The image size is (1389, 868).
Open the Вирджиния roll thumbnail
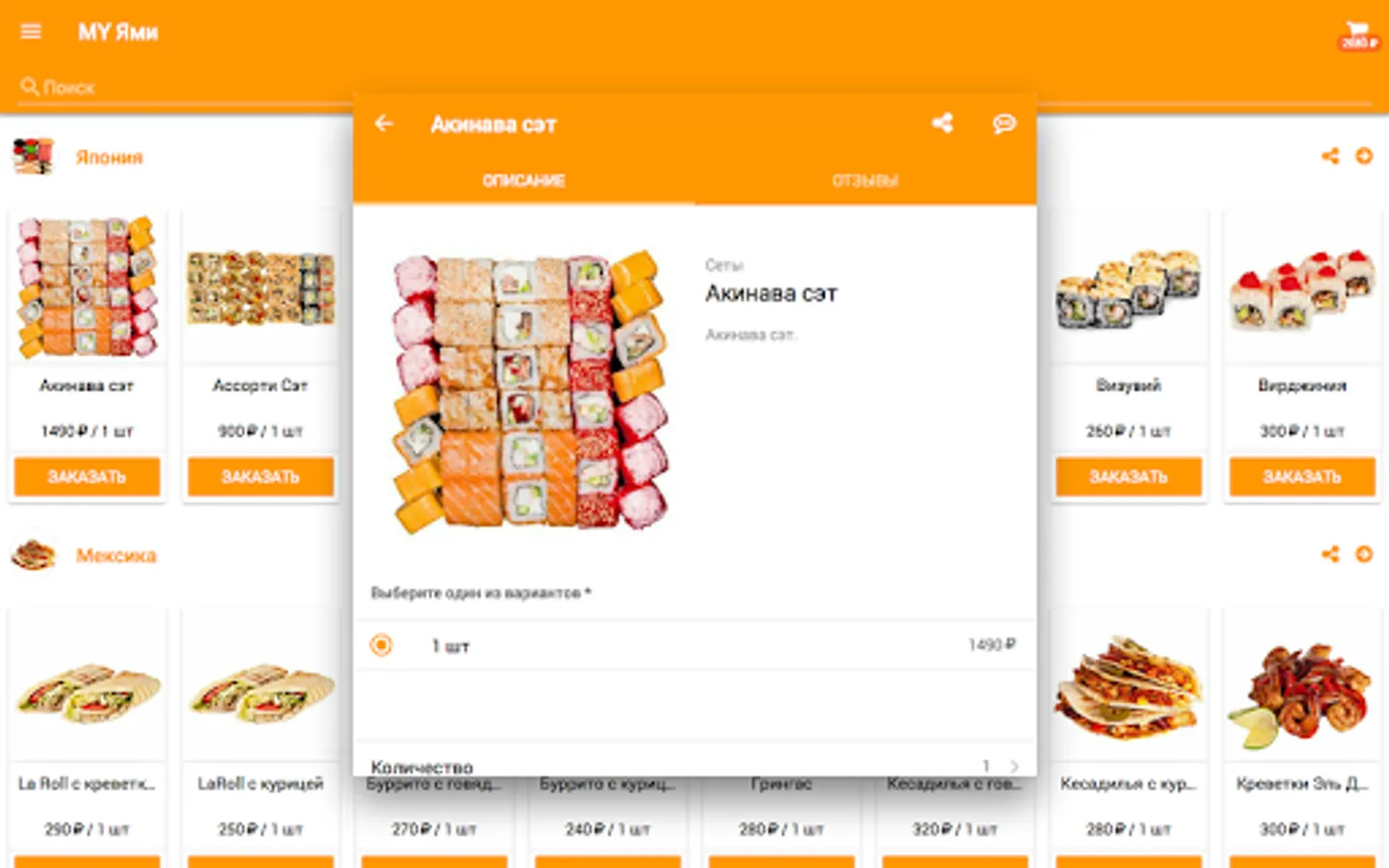pos(1302,287)
